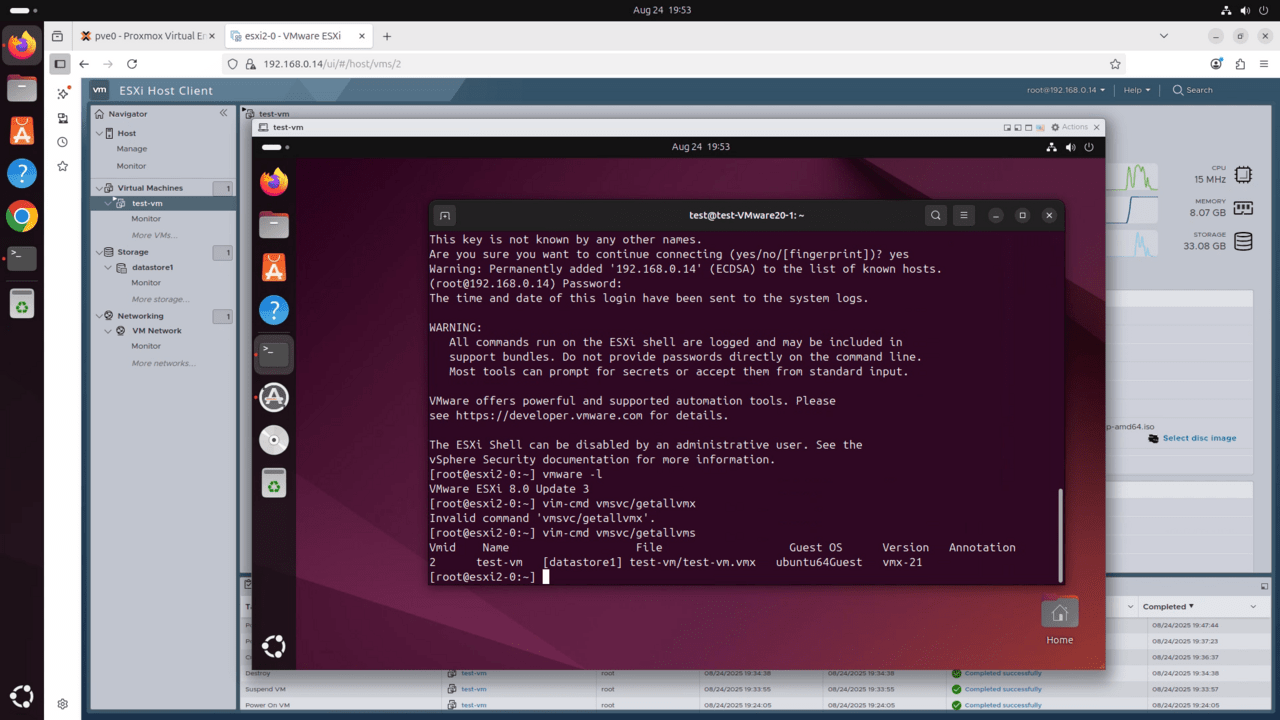List all Firefox tabs dropdown
Image resolution: width=1280 pixels, height=720 pixels.
point(1164,36)
